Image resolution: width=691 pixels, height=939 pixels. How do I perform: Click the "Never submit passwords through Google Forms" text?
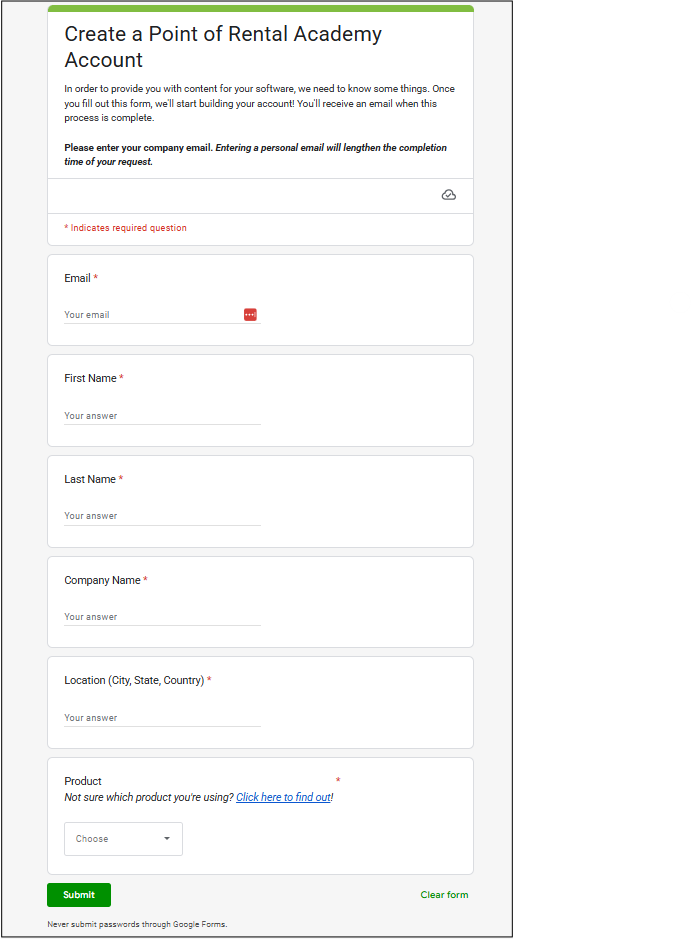click(137, 924)
